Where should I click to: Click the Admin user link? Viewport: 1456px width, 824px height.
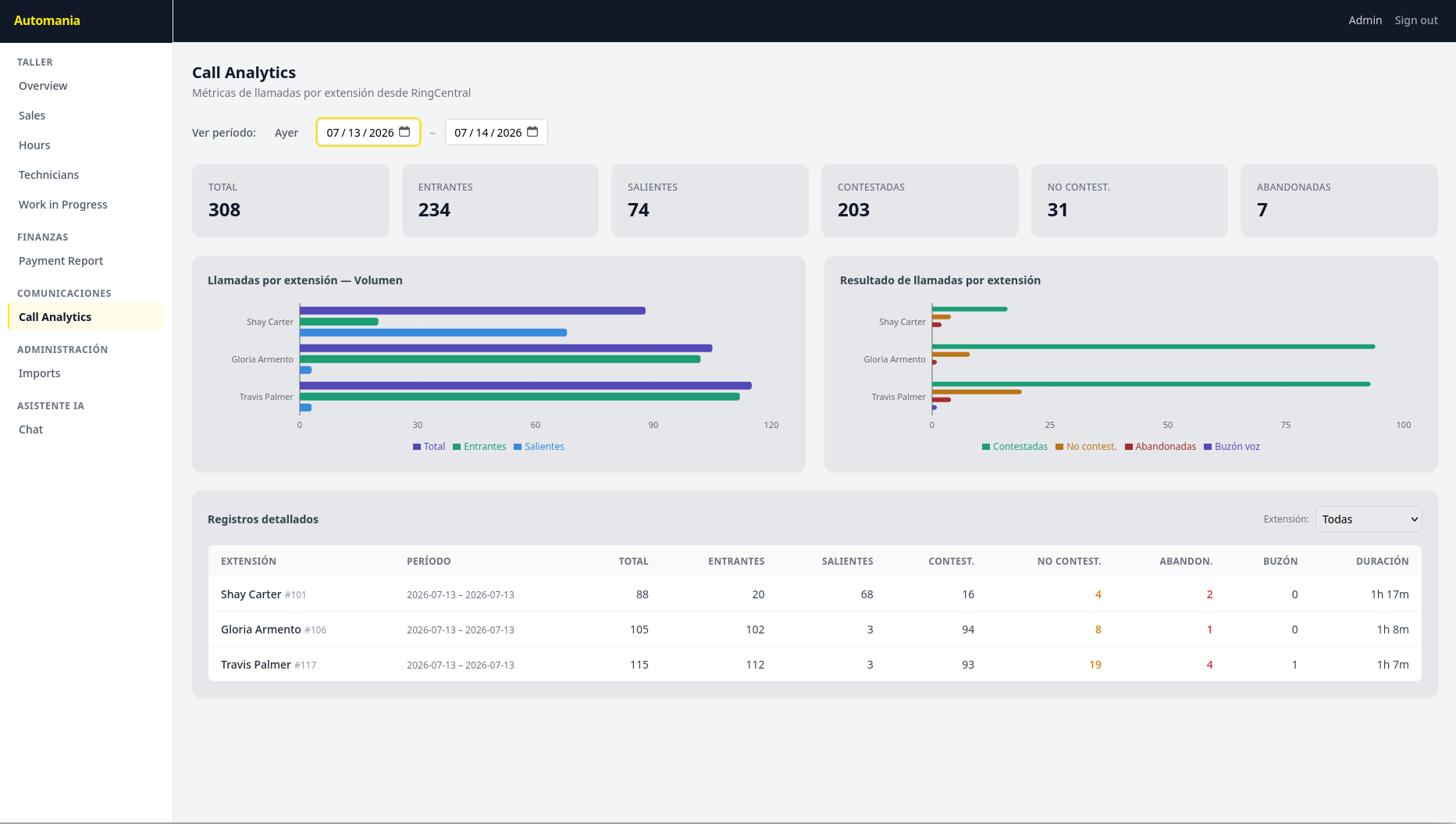pyautogui.click(x=1365, y=20)
